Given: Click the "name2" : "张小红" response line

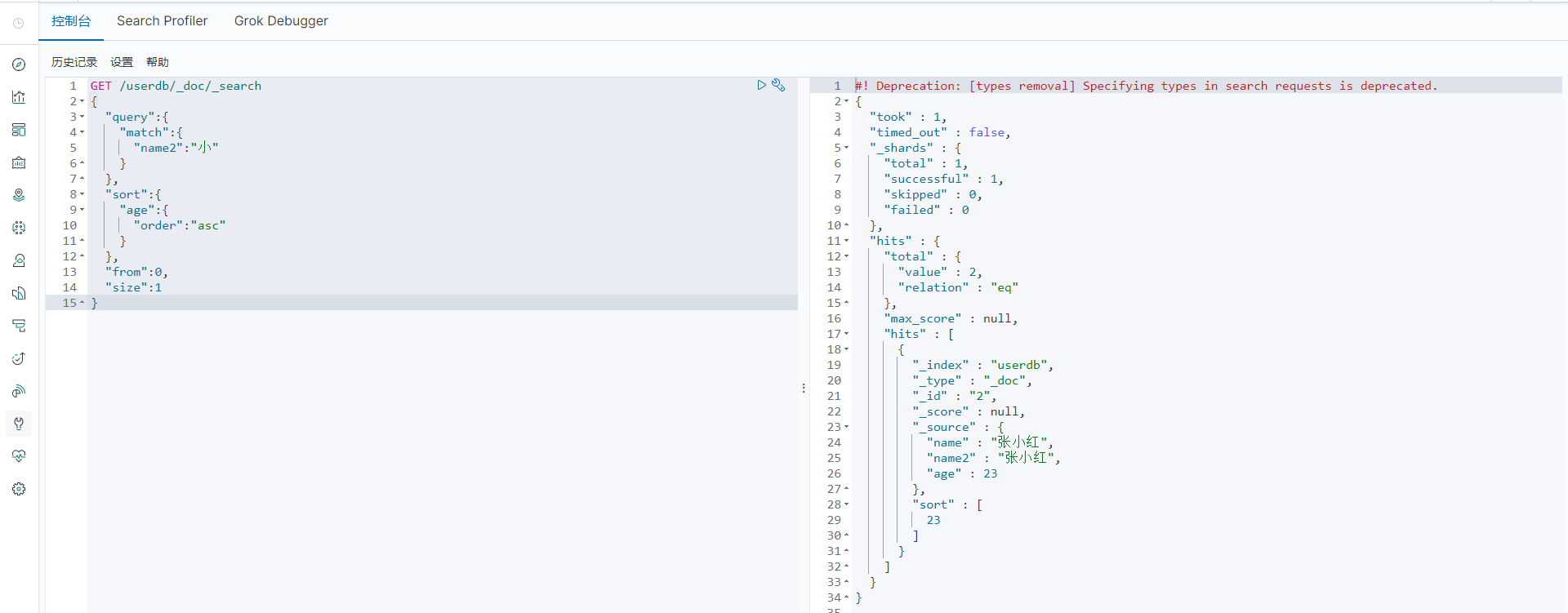Looking at the screenshot, I should (993, 458).
